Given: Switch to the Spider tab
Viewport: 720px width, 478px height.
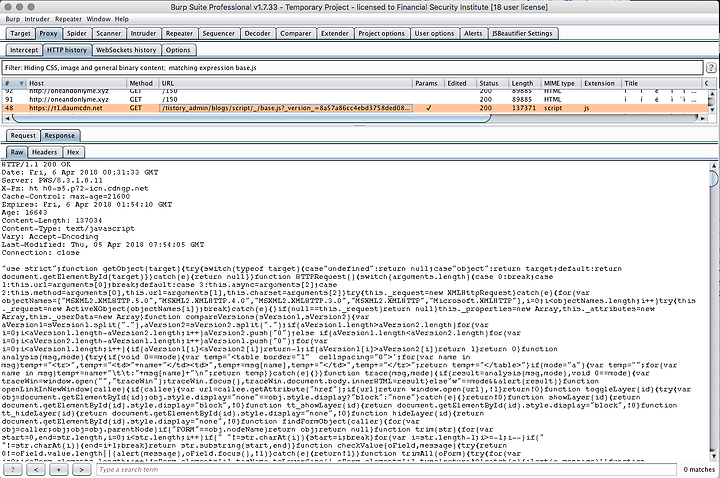Looking at the screenshot, I should 76,34.
